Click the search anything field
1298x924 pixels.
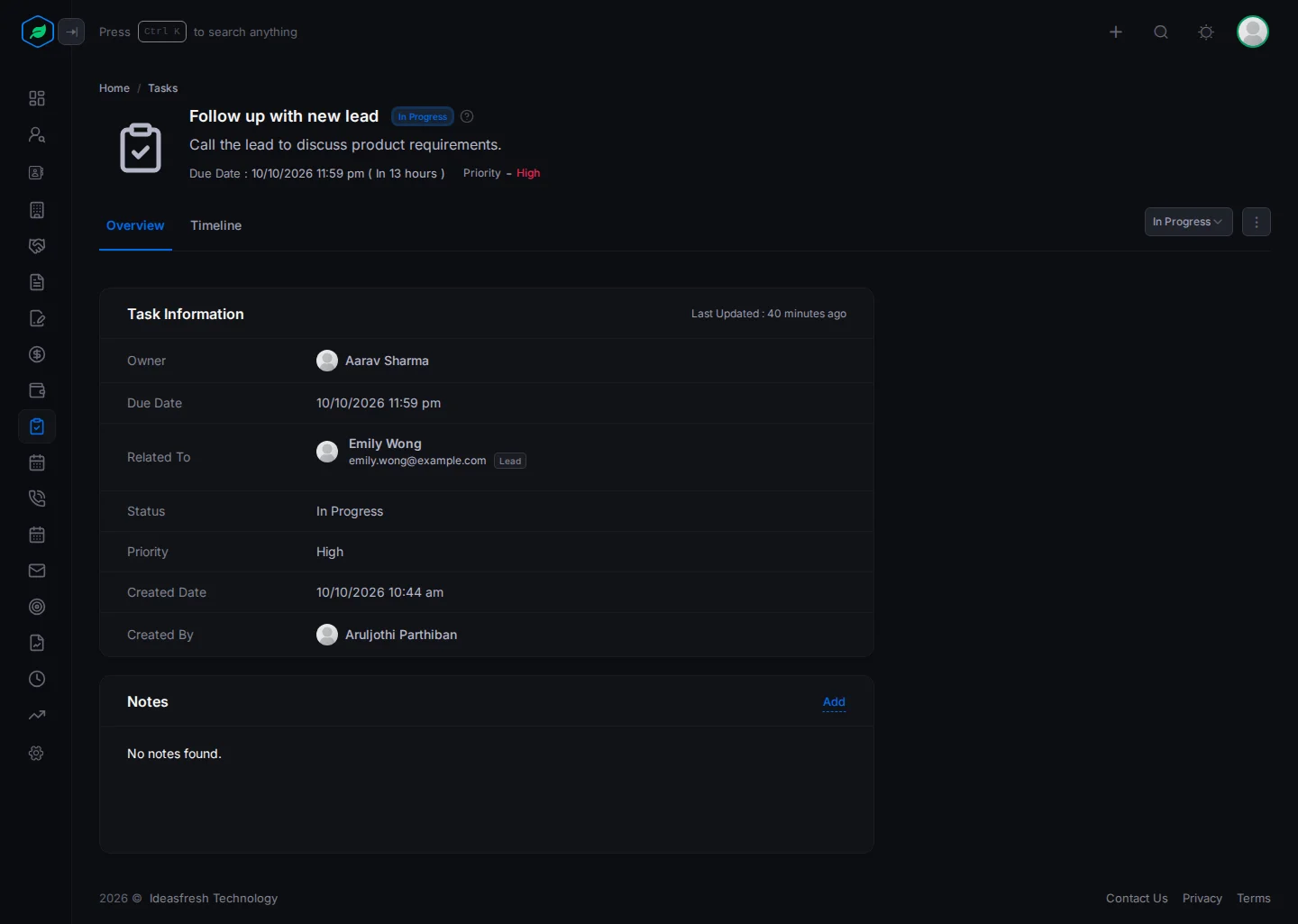pyautogui.click(x=198, y=32)
